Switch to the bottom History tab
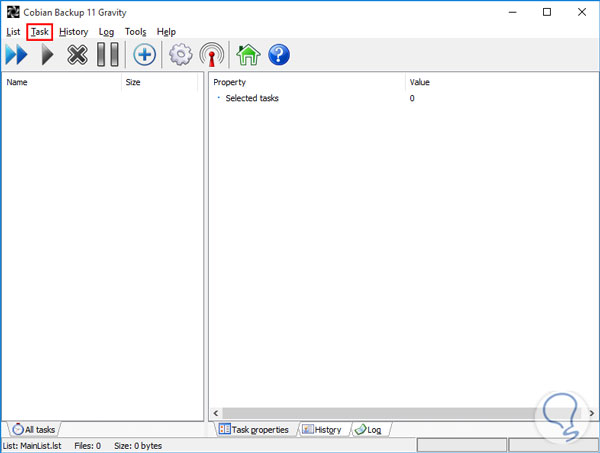 [x=323, y=430]
